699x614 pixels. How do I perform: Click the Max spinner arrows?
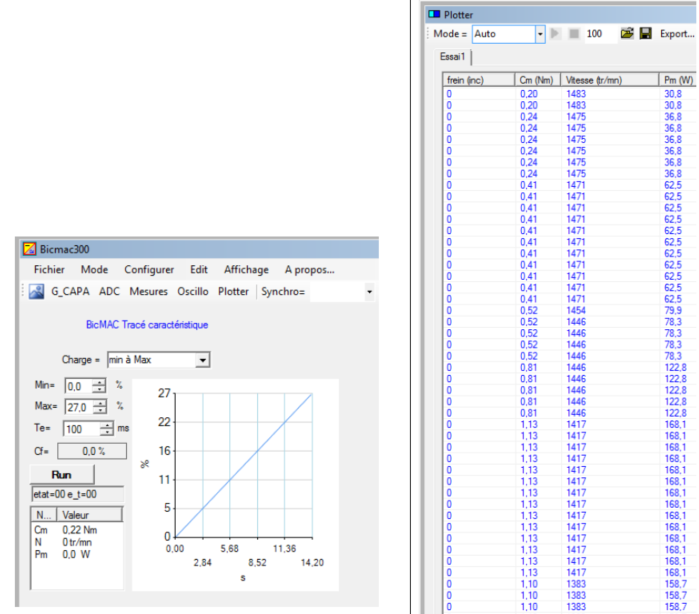click(100, 407)
